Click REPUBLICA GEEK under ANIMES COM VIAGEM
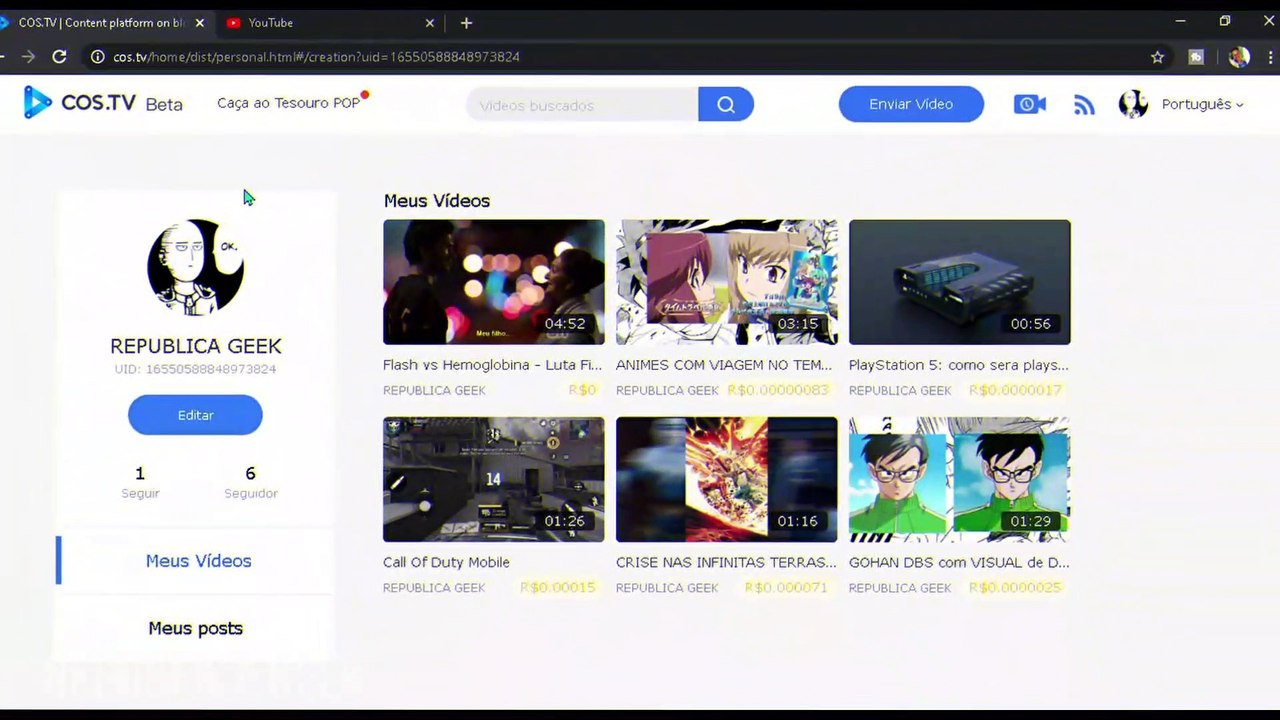Screen dimensions: 1280x720 tap(667, 391)
